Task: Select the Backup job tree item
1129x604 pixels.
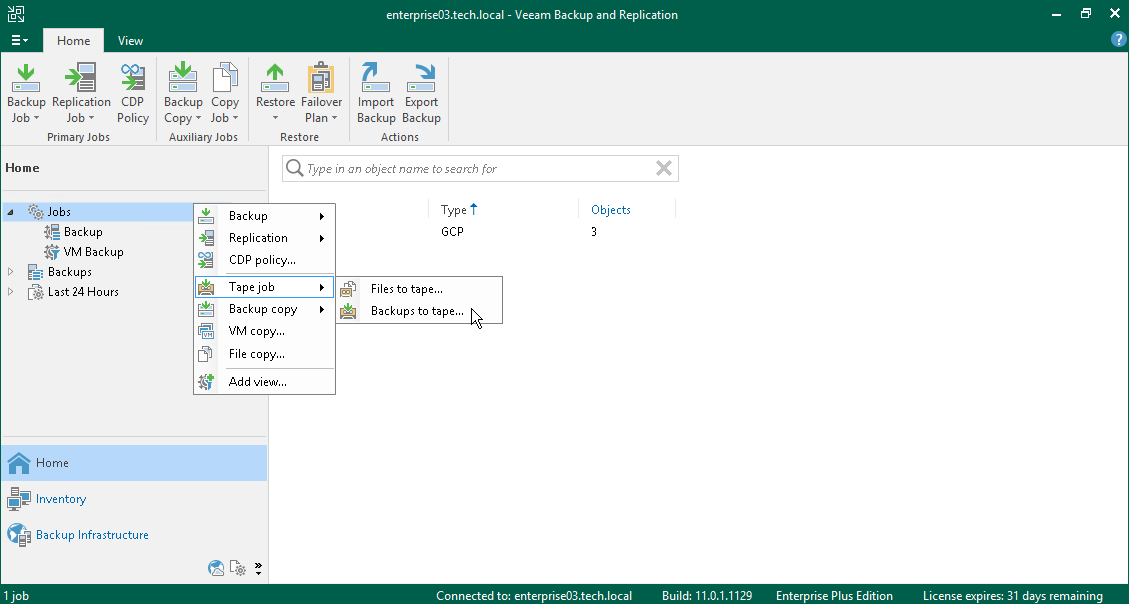Action: pyautogui.click(x=83, y=232)
